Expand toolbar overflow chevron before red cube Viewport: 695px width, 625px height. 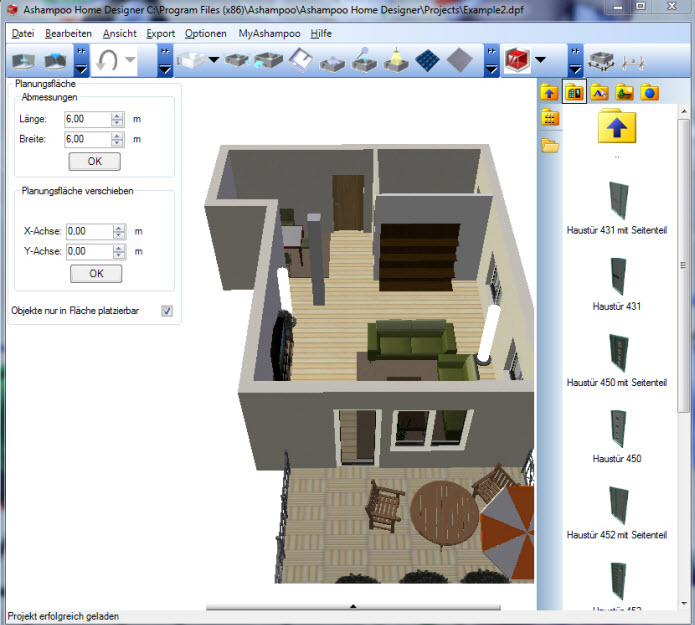tap(492, 61)
